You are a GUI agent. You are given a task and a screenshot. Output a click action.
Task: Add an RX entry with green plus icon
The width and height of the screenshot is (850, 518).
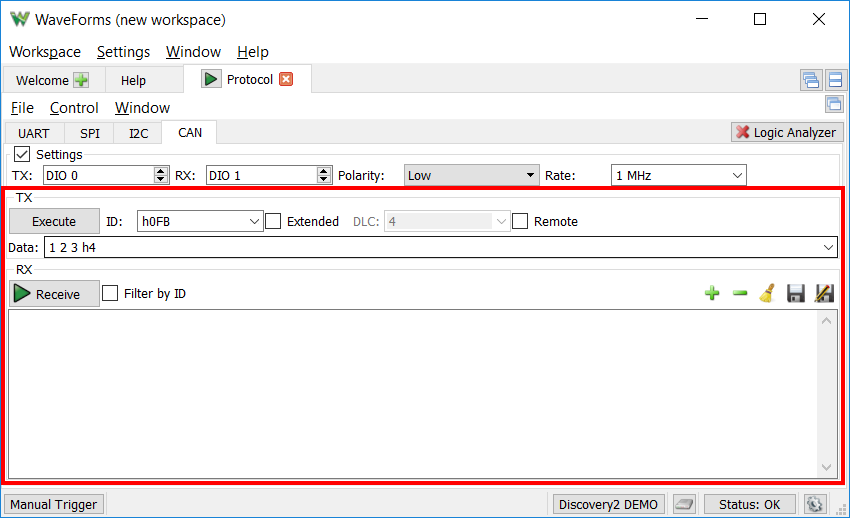click(712, 293)
